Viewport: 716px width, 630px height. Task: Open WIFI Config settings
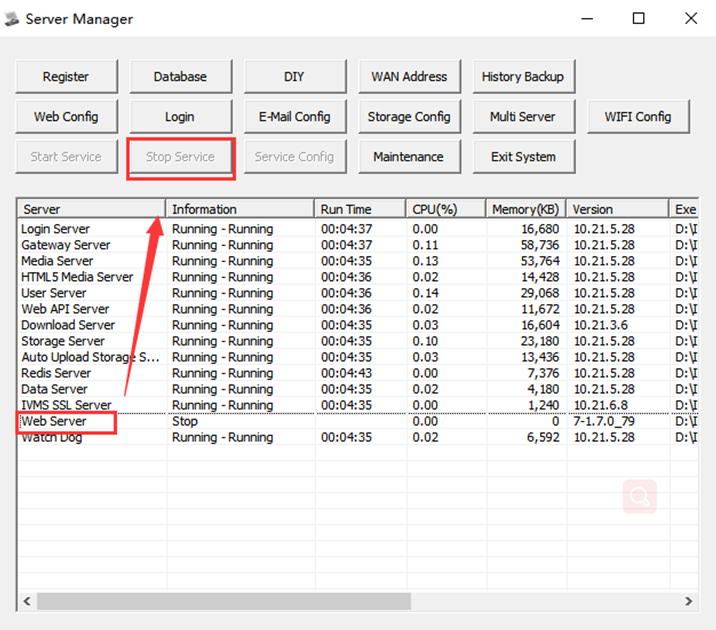tap(638, 117)
